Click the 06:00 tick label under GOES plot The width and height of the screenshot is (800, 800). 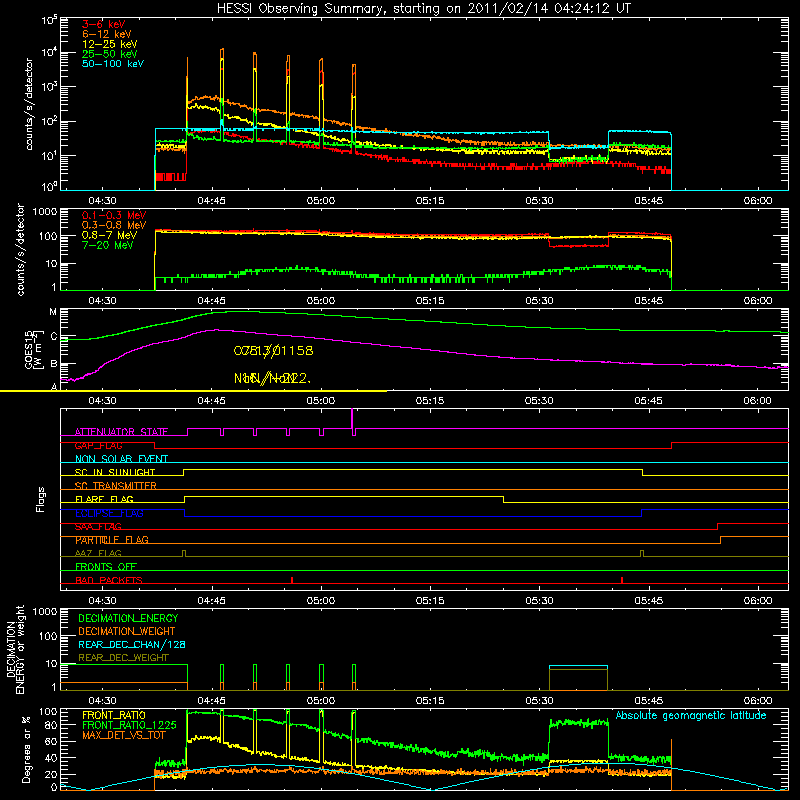[x=758, y=401]
